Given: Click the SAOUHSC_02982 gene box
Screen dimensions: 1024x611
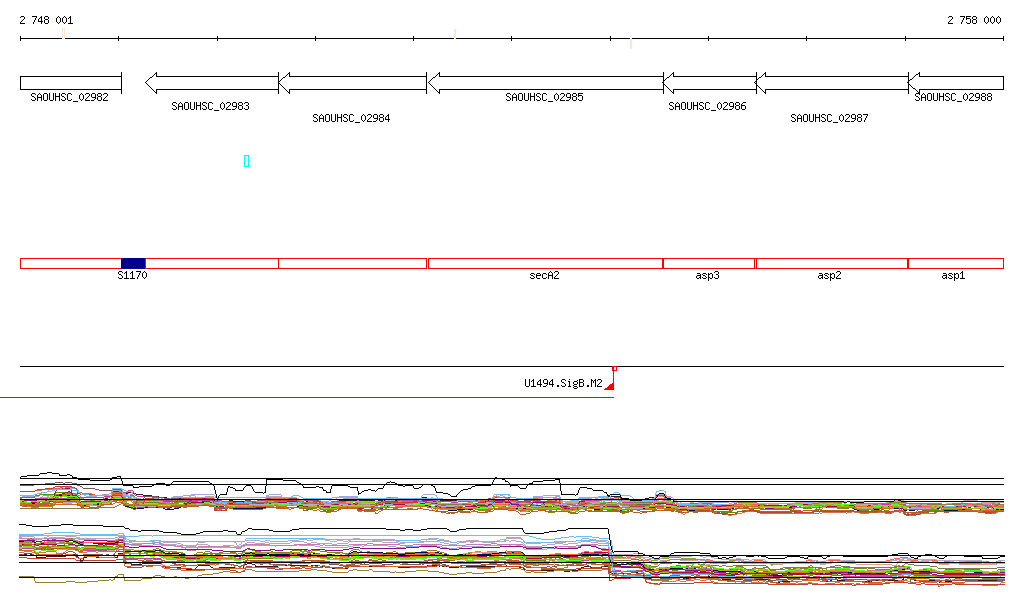Looking at the screenshot, I should click(x=70, y=83).
